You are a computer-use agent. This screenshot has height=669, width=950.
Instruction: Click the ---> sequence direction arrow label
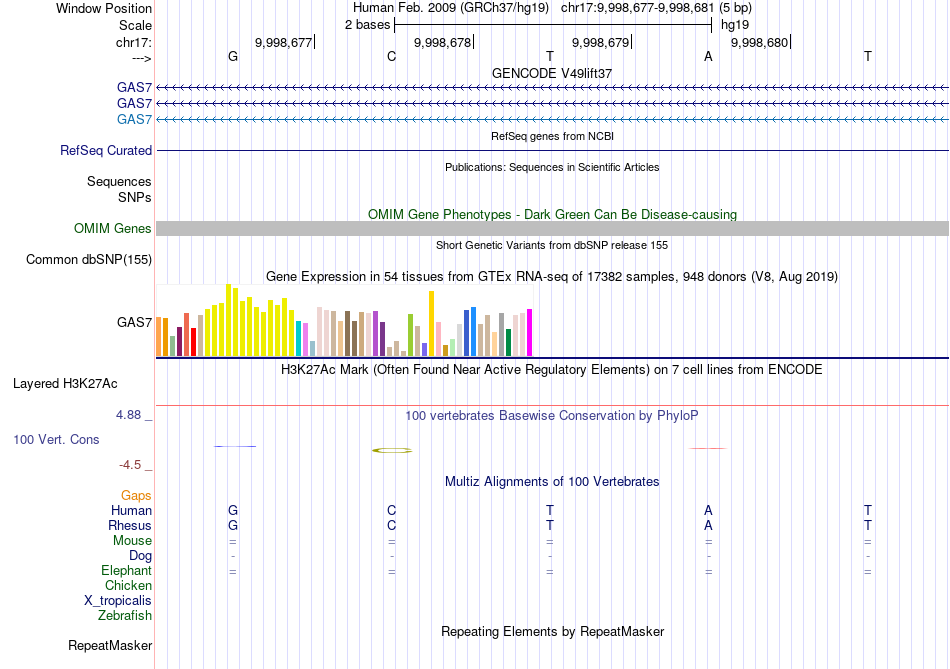point(141,58)
